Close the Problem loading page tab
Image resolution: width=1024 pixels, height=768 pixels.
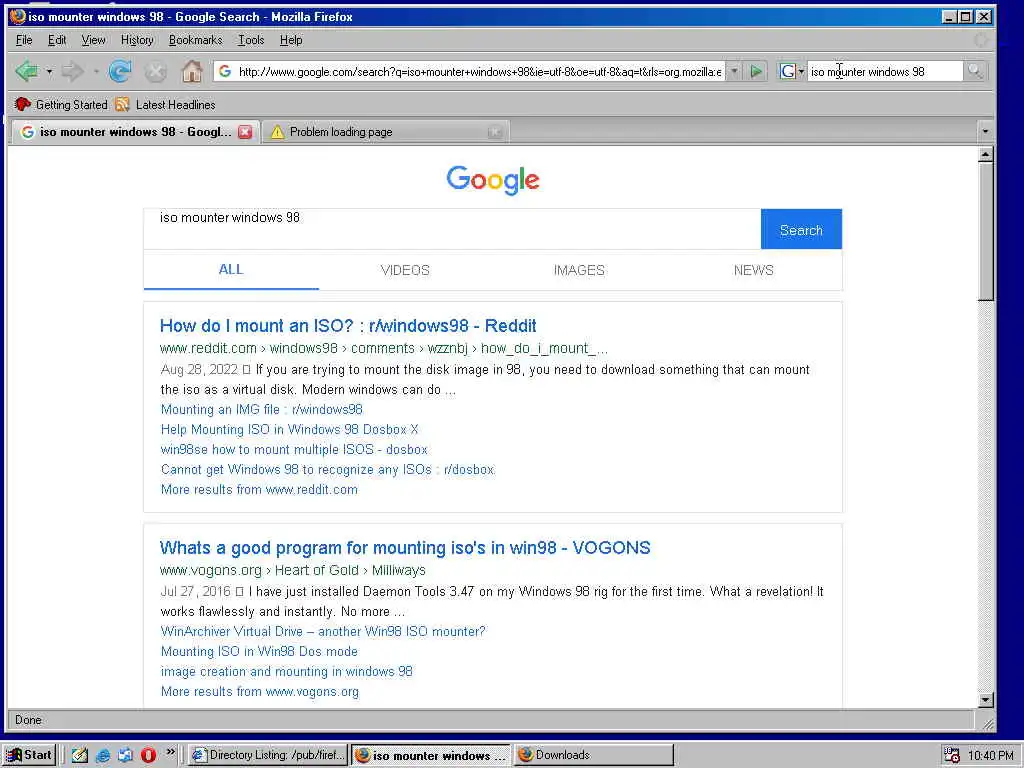coord(495,132)
